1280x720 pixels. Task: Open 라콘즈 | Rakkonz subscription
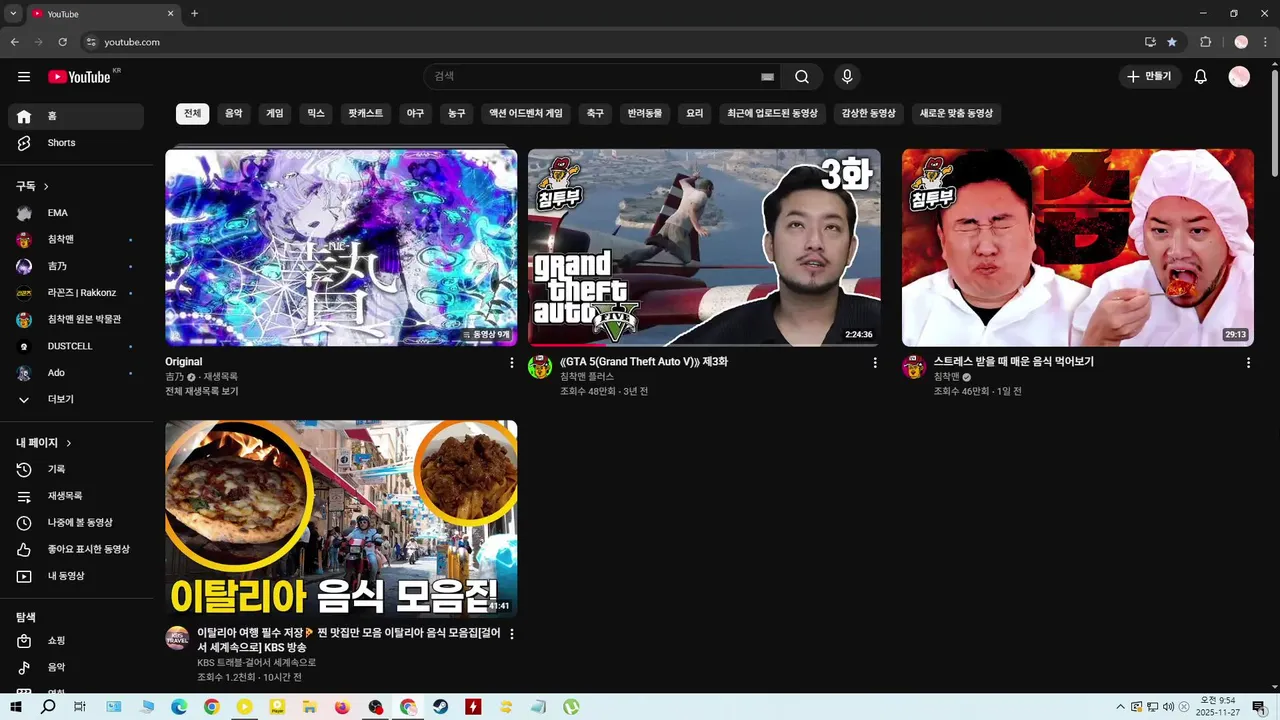[x=76, y=293]
